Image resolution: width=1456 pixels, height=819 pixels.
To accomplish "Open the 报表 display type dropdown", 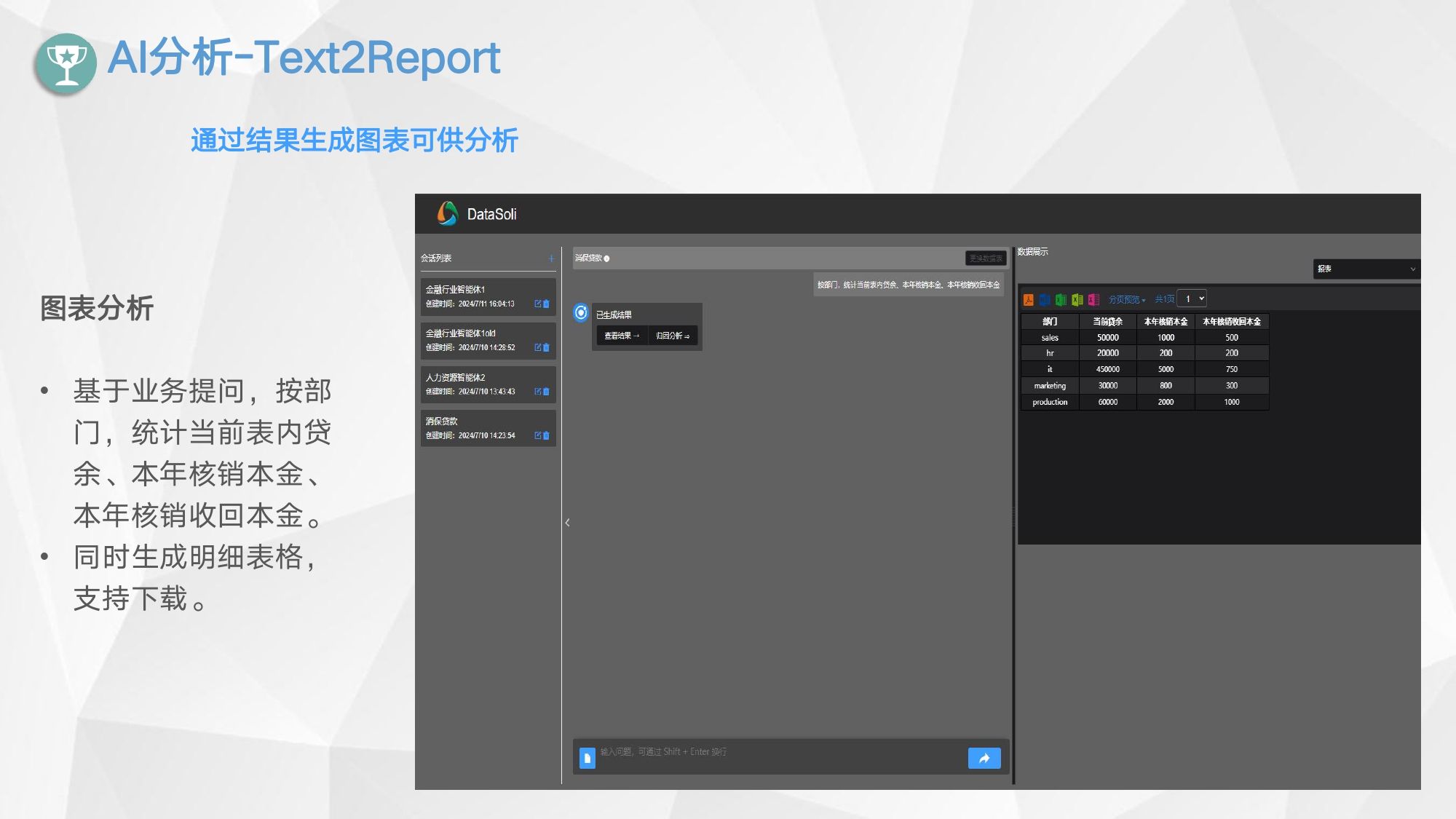I will 1366,269.
